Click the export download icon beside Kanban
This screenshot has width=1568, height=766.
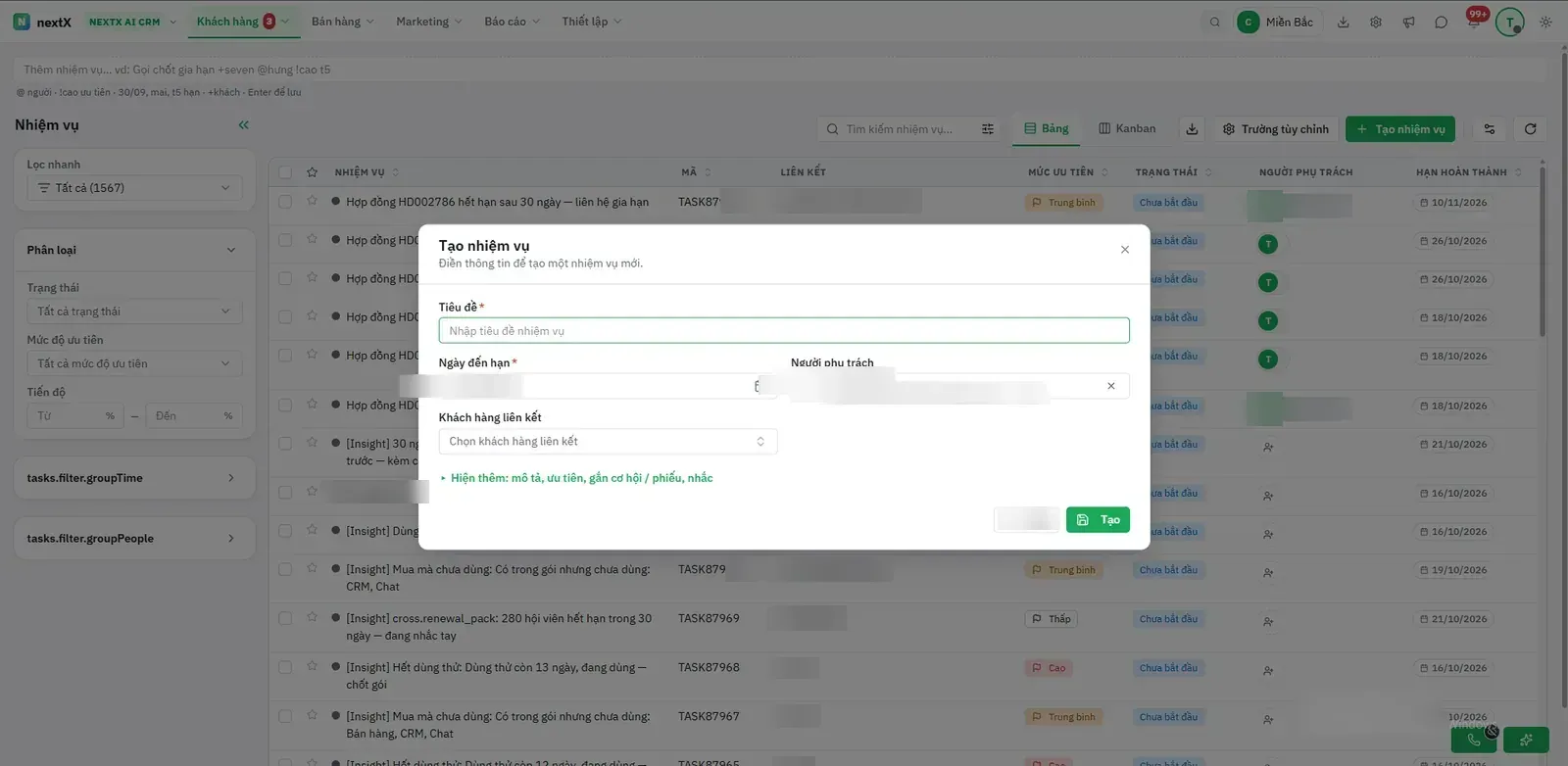tap(1192, 129)
